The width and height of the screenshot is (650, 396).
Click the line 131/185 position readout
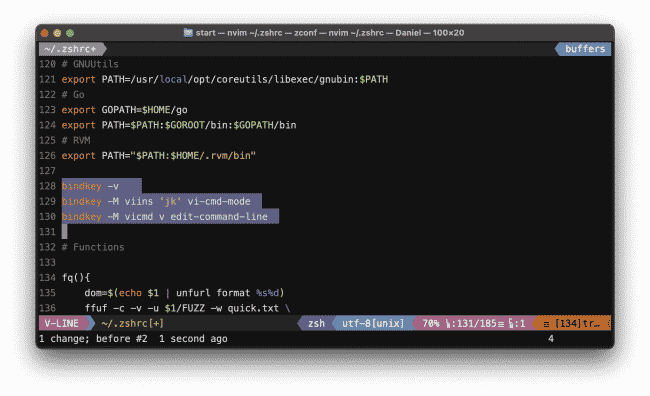click(475, 323)
